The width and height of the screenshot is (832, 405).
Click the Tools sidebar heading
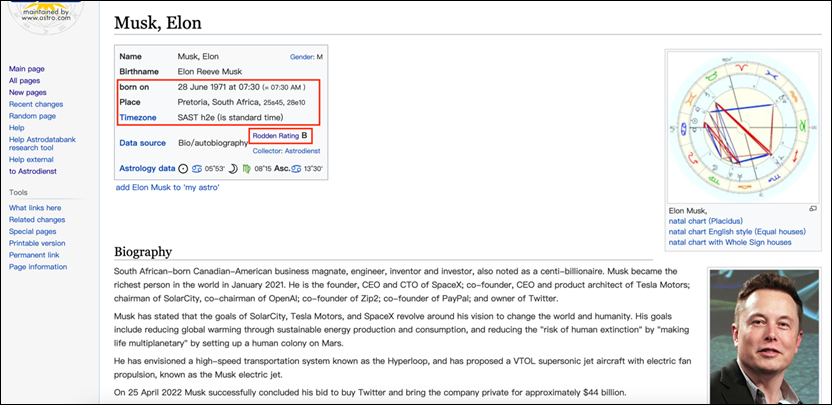point(18,192)
